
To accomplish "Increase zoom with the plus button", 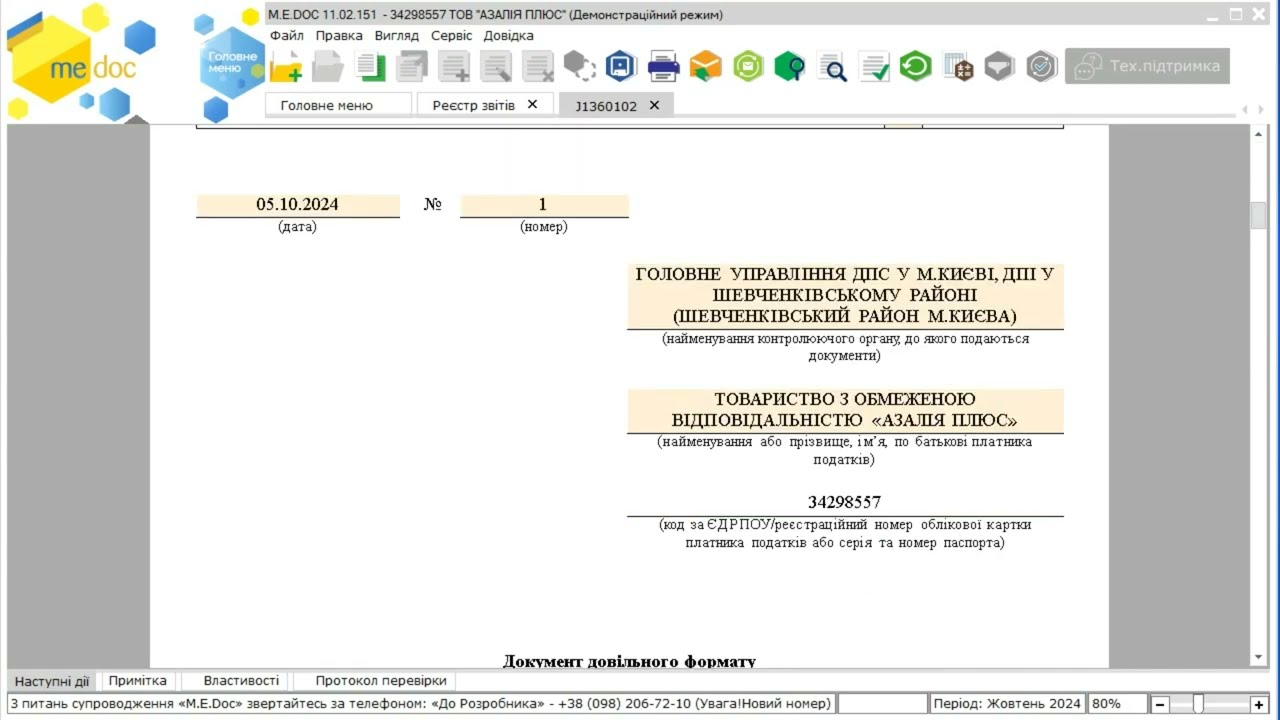I will pos(1259,704).
